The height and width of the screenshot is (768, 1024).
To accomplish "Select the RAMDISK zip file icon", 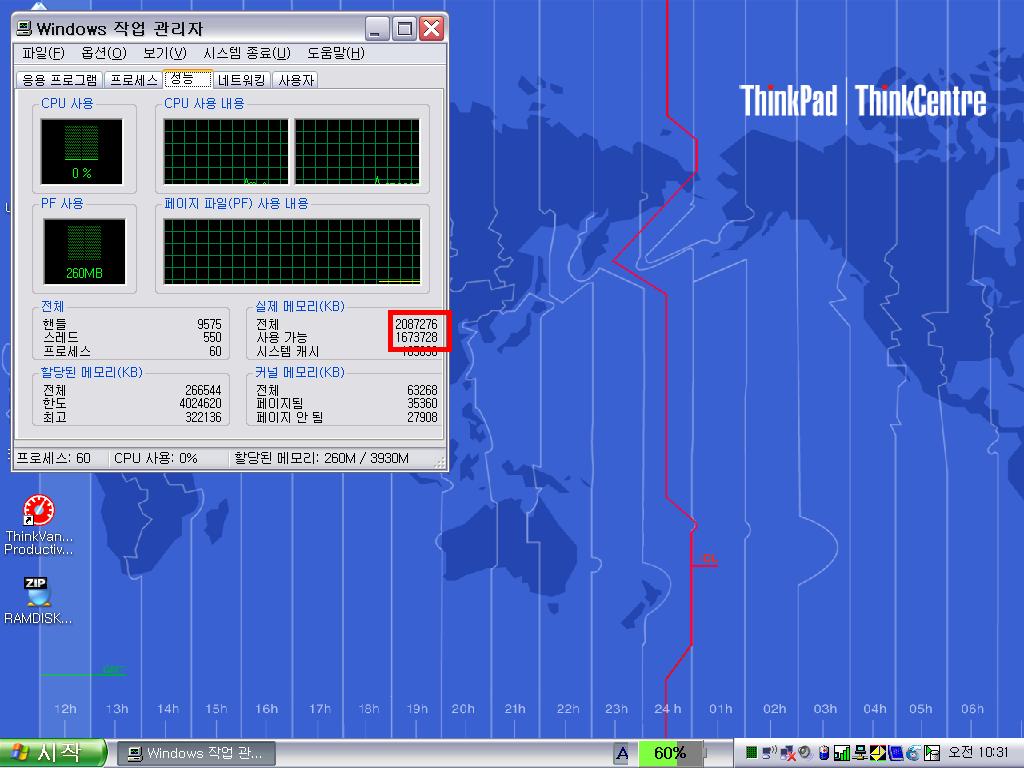I will point(38,591).
